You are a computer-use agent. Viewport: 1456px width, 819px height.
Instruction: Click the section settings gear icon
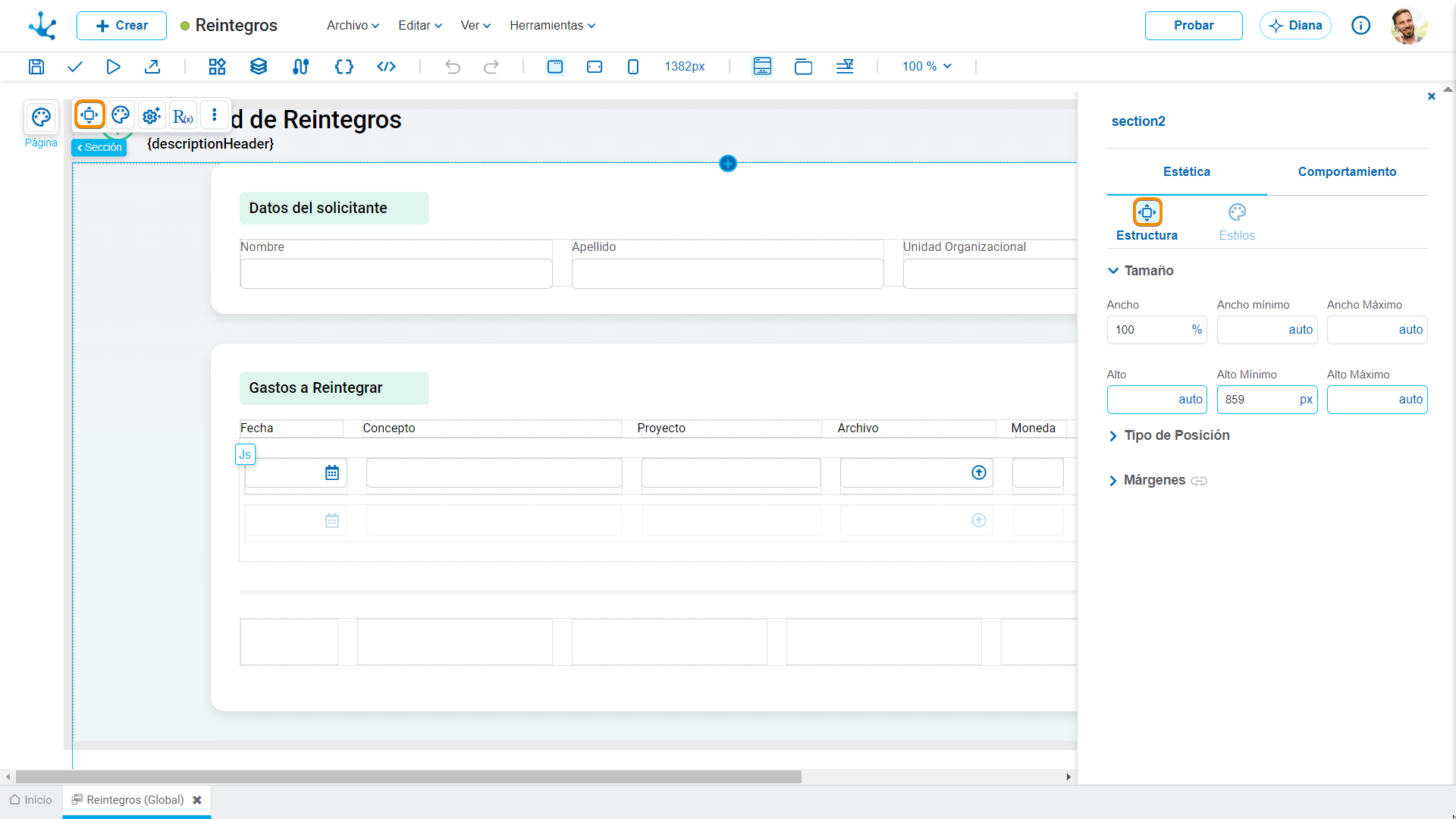pyautogui.click(x=152, y=115)
